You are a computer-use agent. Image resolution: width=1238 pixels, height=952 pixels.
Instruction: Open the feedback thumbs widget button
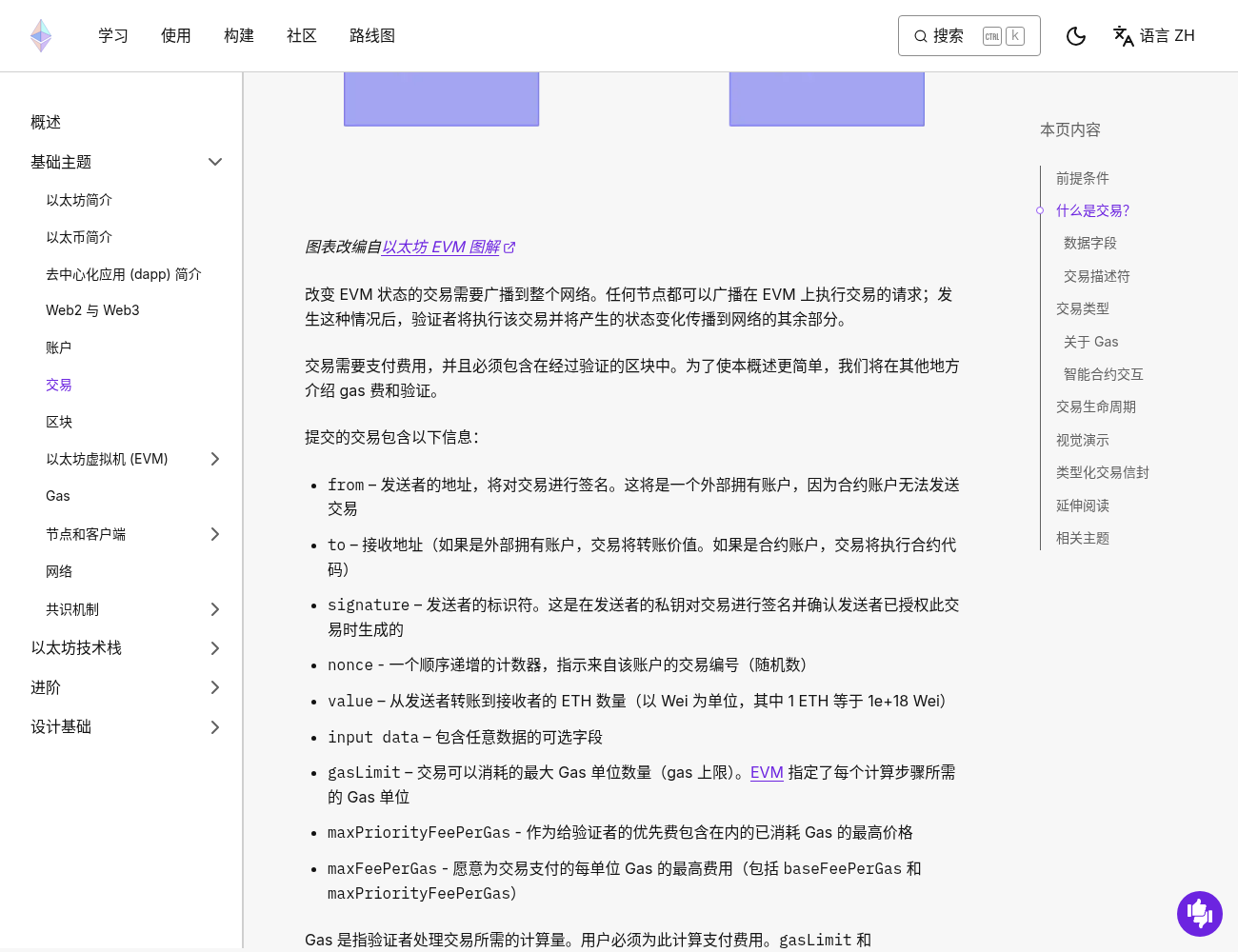tap(1200, 914)
